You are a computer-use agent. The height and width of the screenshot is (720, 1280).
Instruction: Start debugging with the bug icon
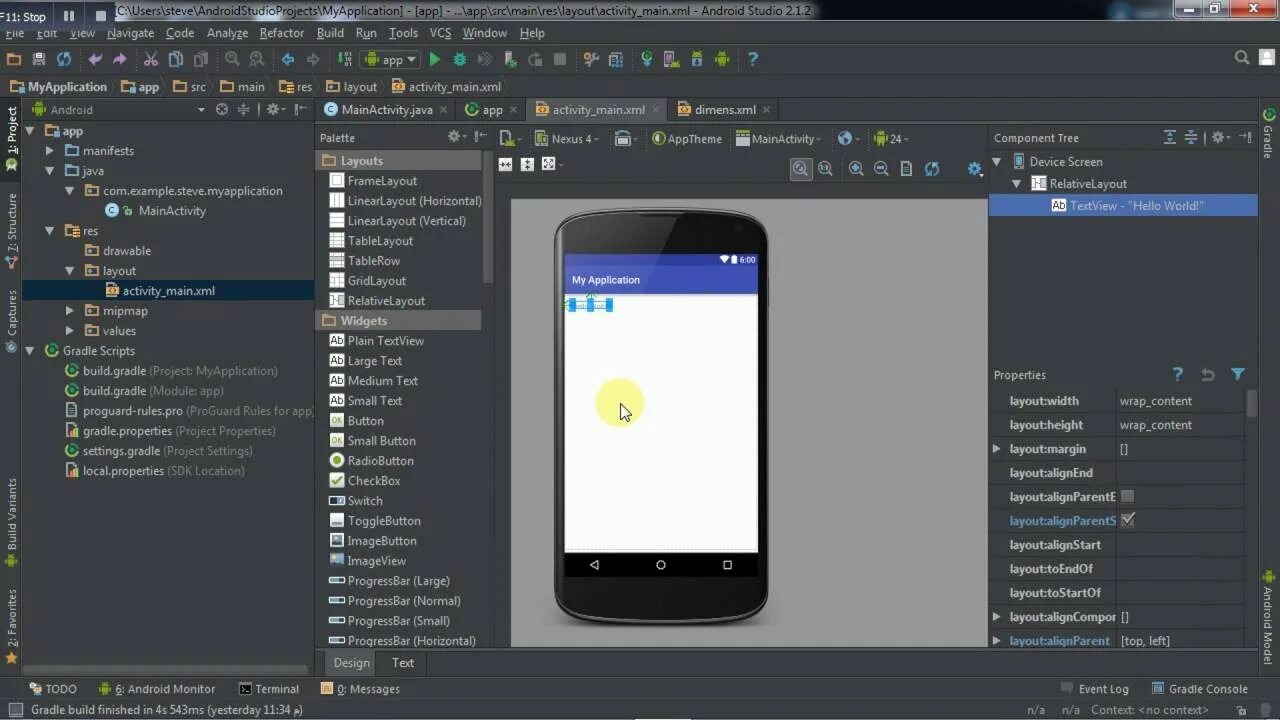pyautogui.click(x=459, y=59)
